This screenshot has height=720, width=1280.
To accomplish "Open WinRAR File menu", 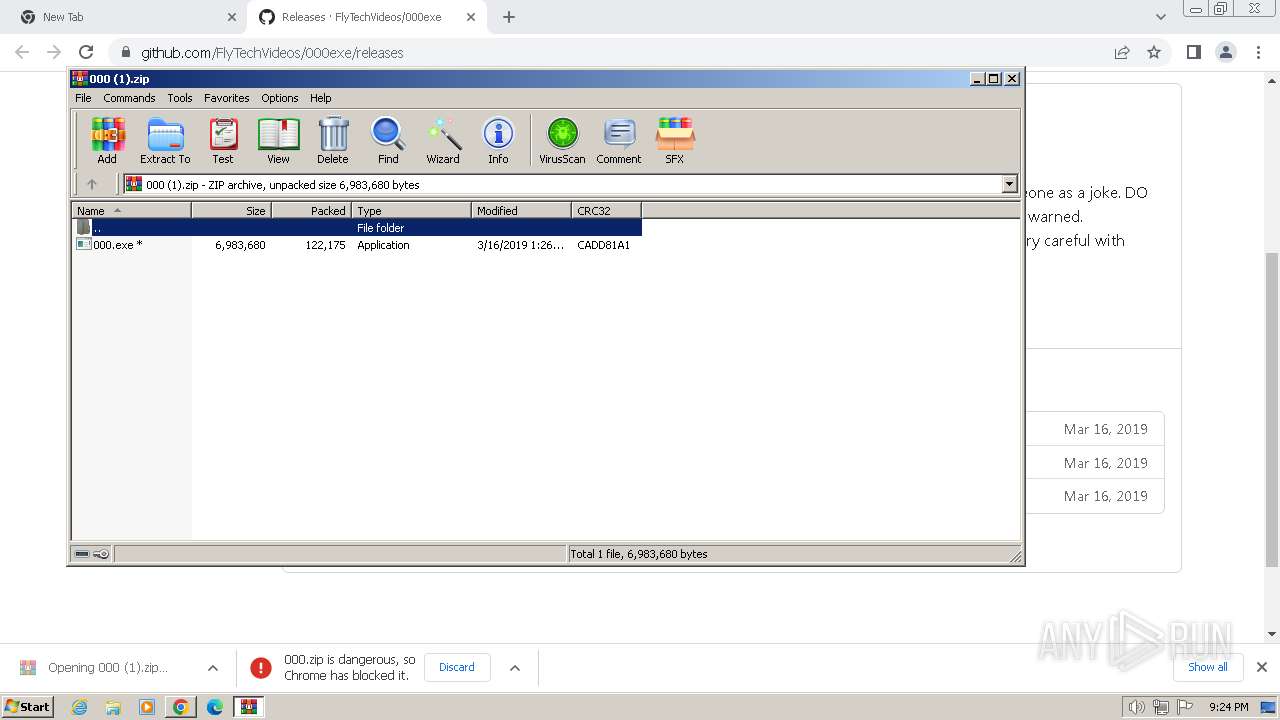I will [x=83, y=98].
